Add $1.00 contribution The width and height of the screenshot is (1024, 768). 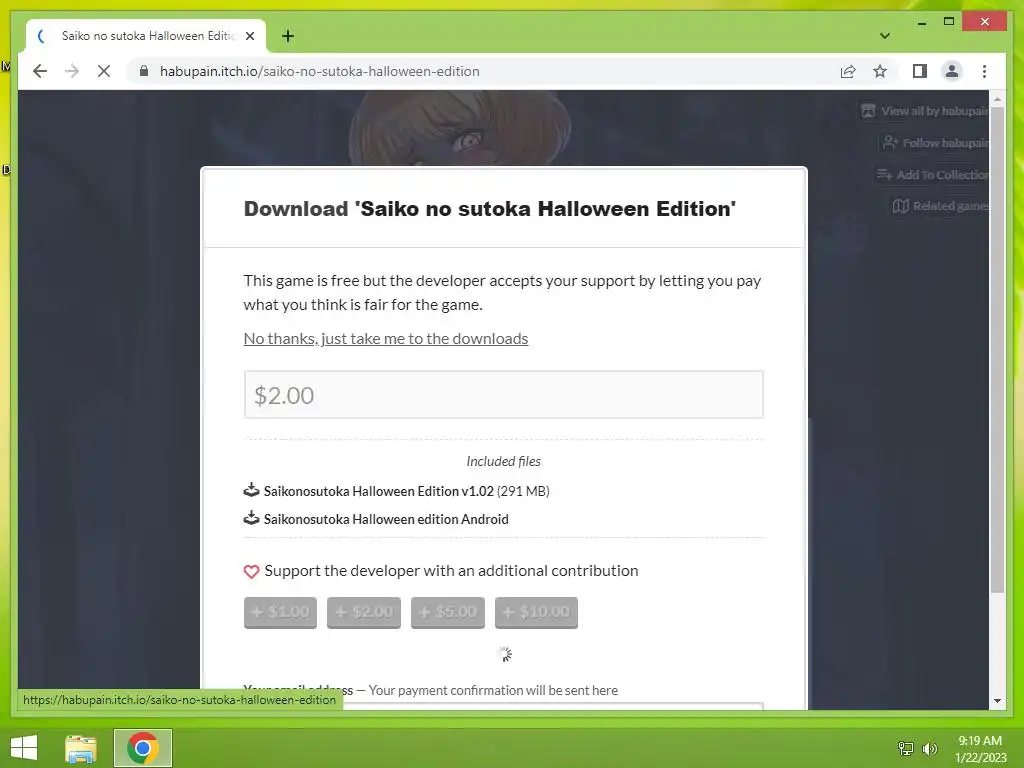click(x=280, y=613)
